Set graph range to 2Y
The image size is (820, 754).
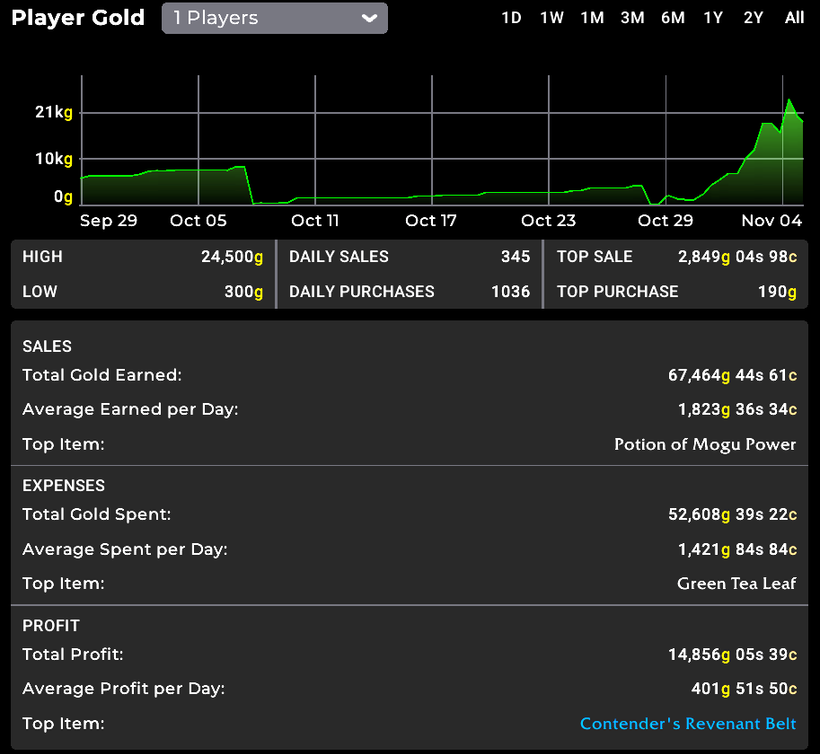pyautogui.click(x=753, y=18)
